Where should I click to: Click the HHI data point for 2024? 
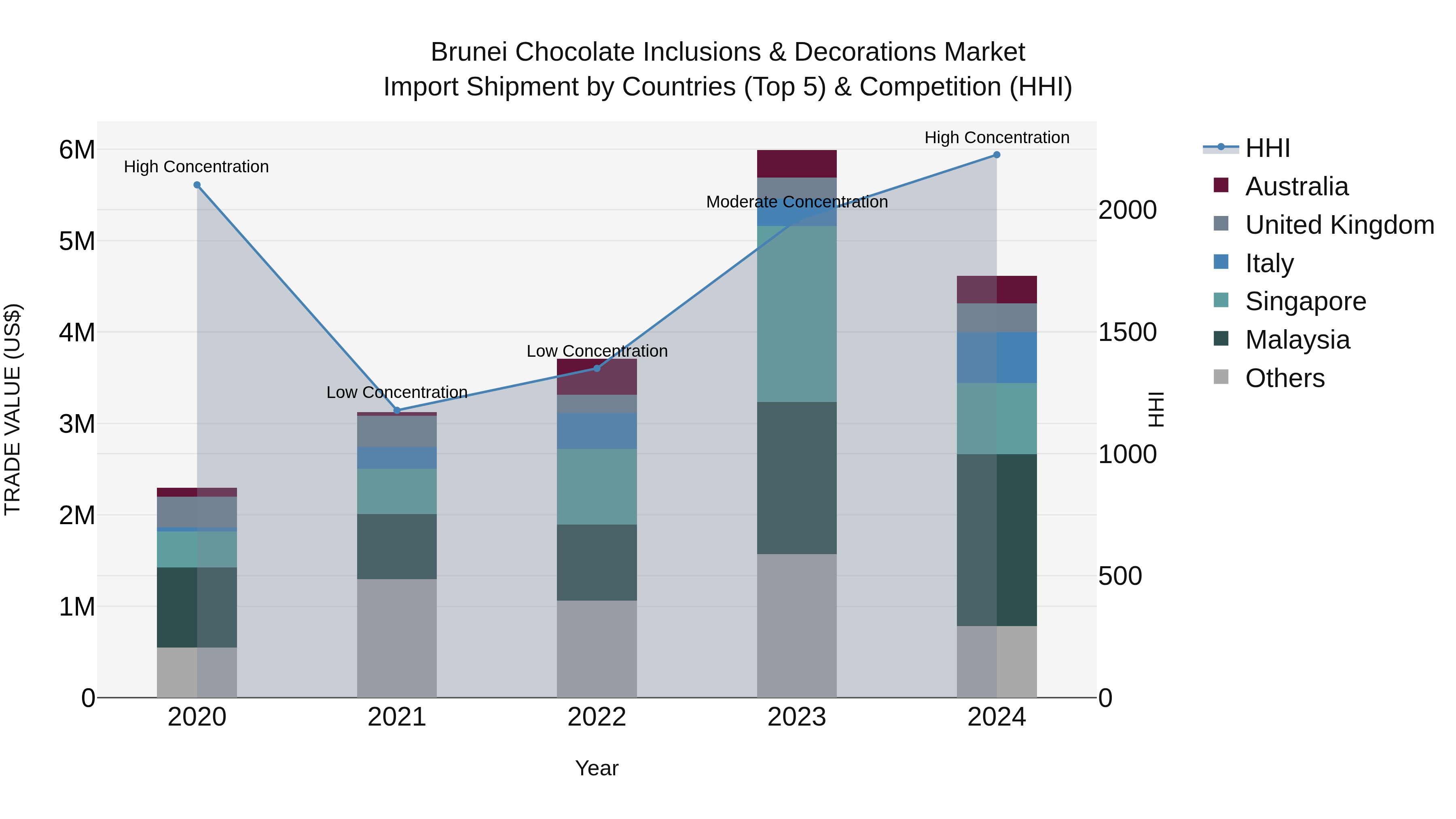(997, 155)
